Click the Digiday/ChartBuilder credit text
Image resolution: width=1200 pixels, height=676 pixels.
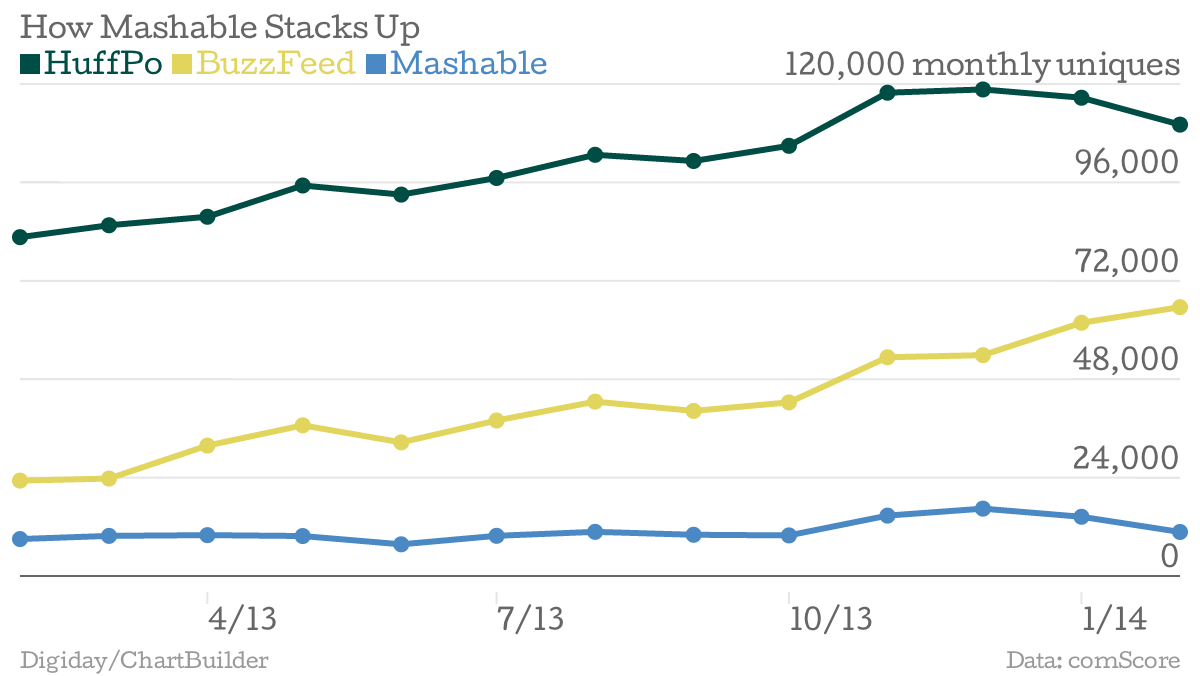[x=144, y=660]
